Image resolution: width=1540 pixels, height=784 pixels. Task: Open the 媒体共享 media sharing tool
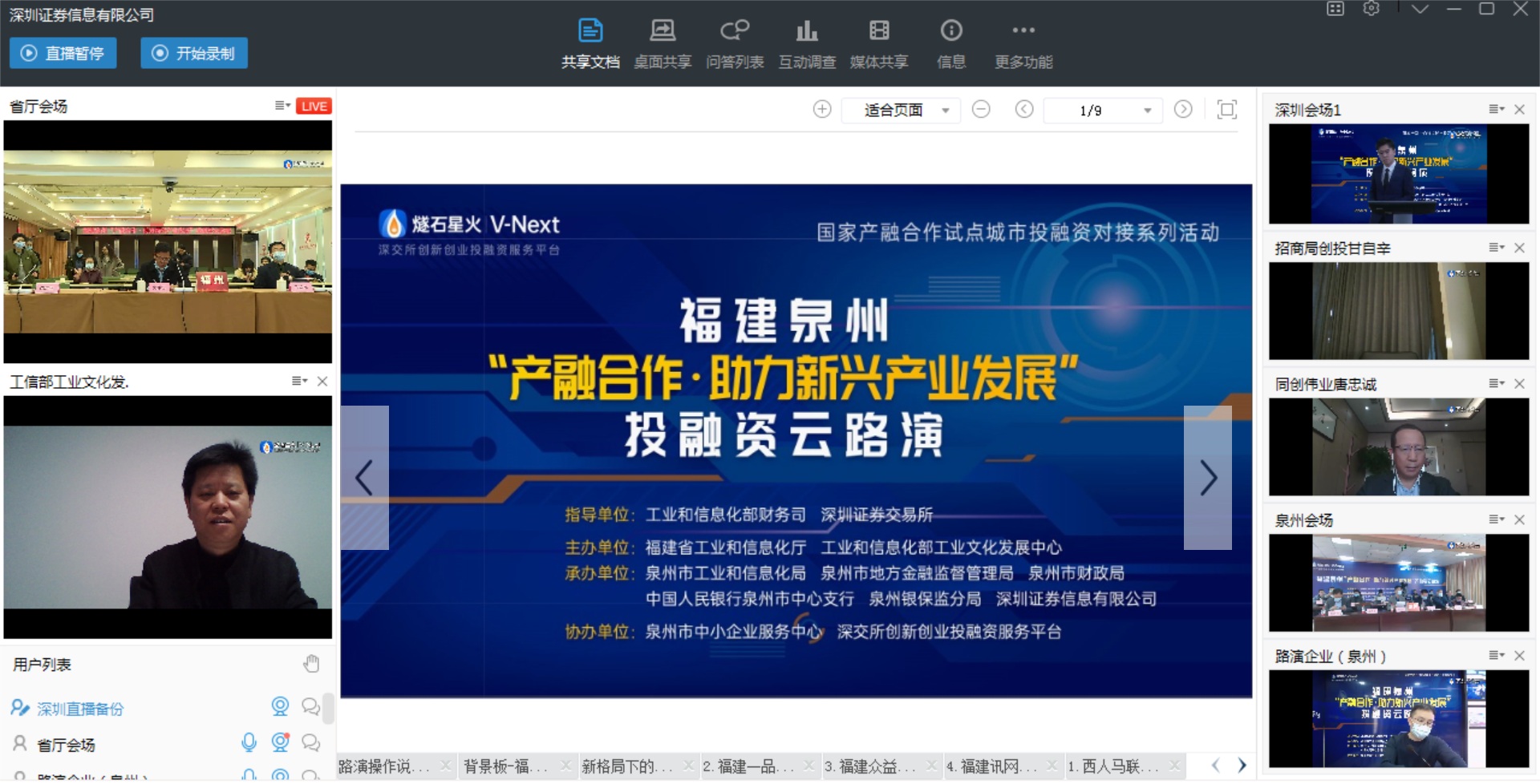click(x=879, y=43)
